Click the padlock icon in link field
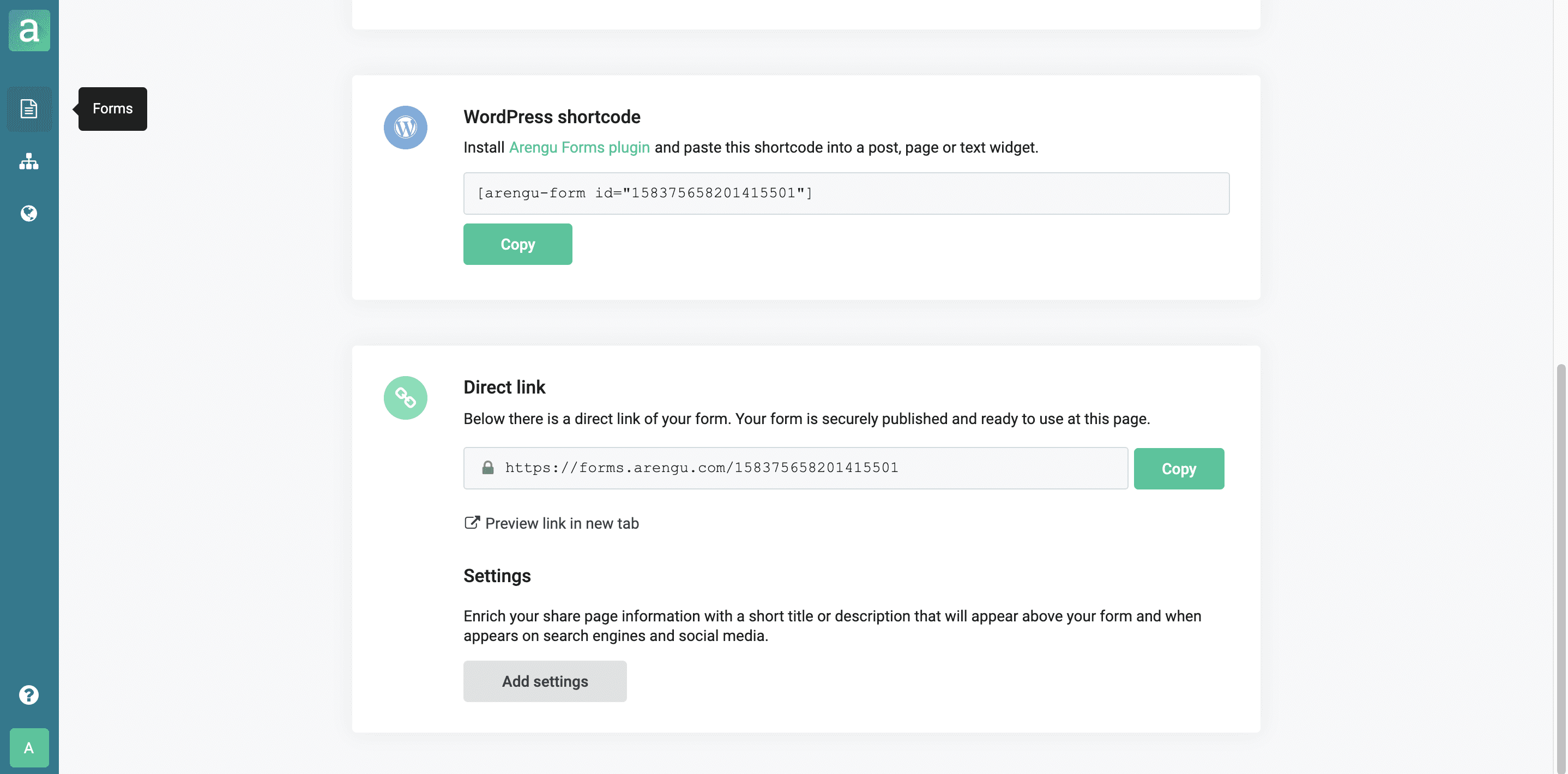1568x774 pixels. pyautogui.click(x=487, y=467)
